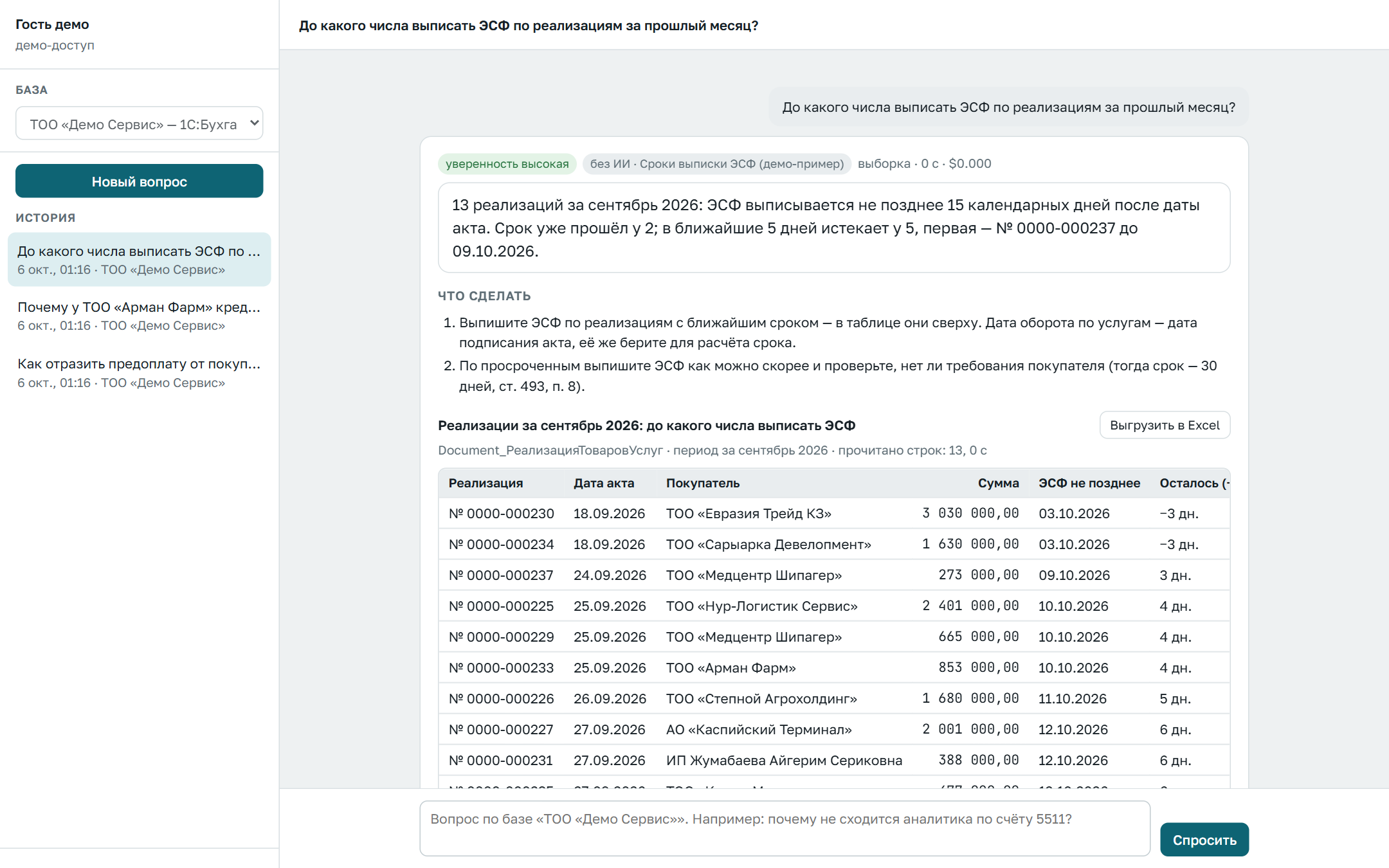Image resolution: width=1389 pixels, height=868 pixels.
Task: Click the Сумма column header
Action: click(x=998, y=484)
